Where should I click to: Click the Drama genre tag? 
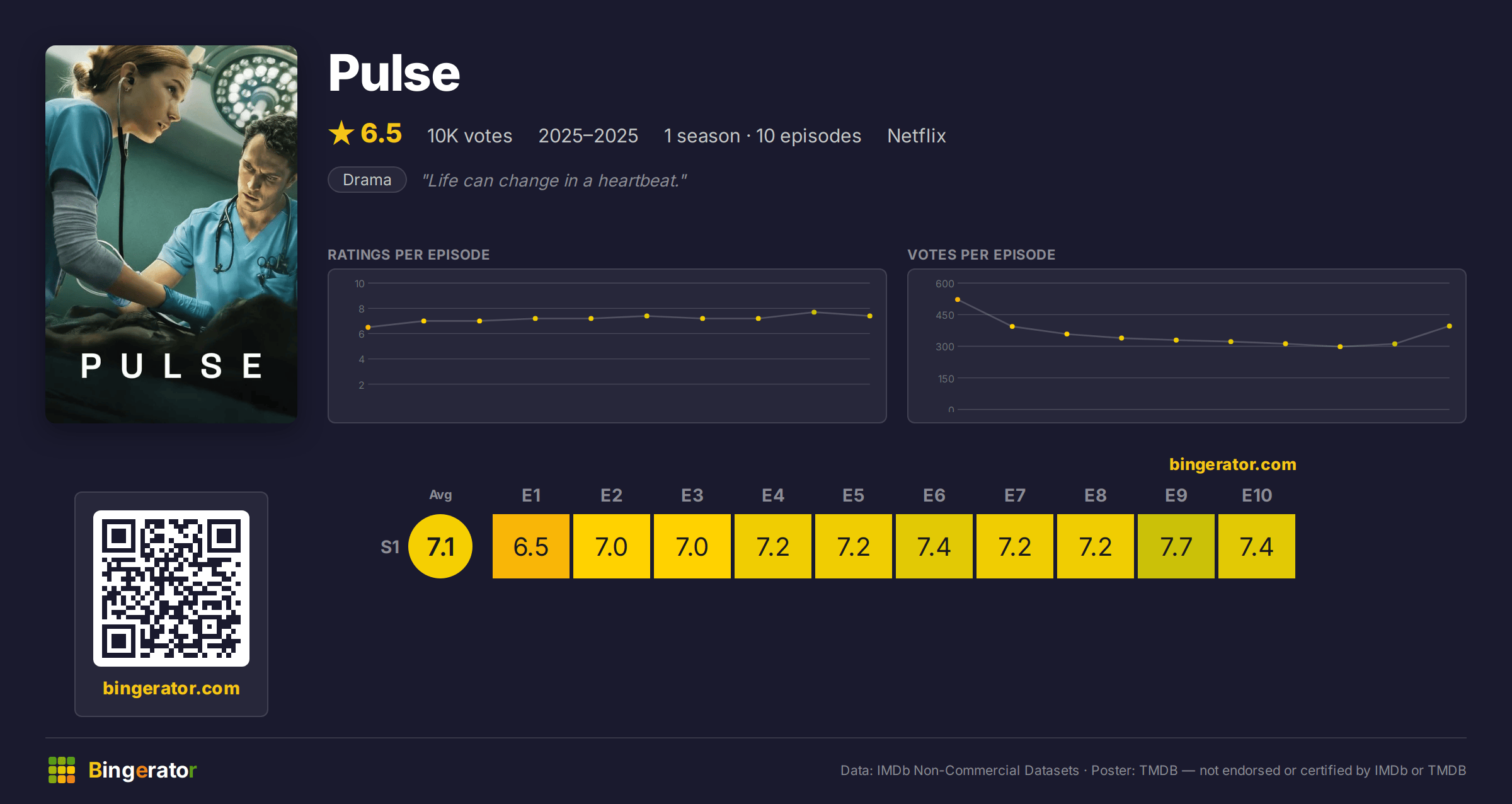[367, 180]
